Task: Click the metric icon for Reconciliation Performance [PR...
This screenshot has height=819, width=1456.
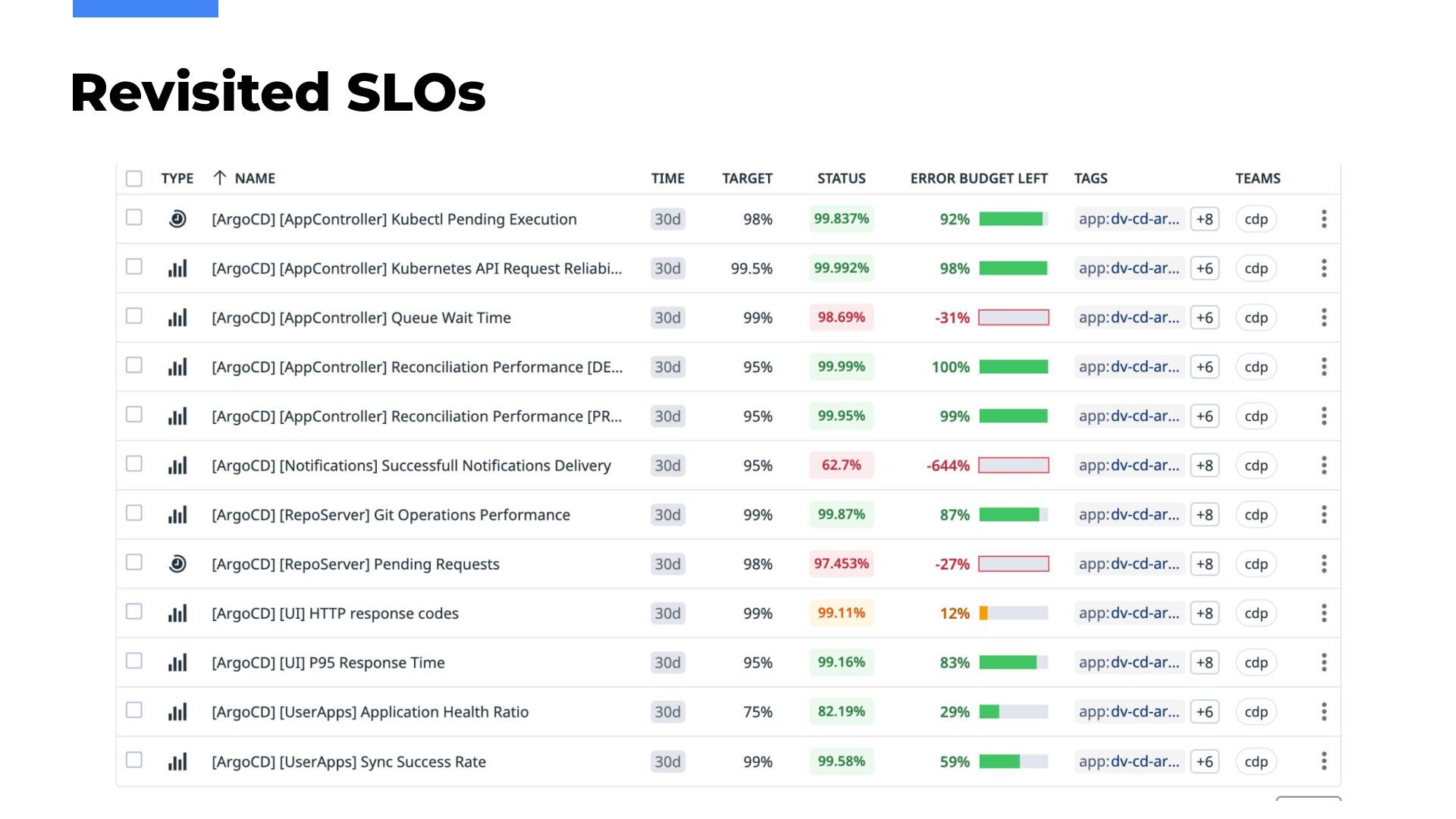Action: click(x=177, y=416)
